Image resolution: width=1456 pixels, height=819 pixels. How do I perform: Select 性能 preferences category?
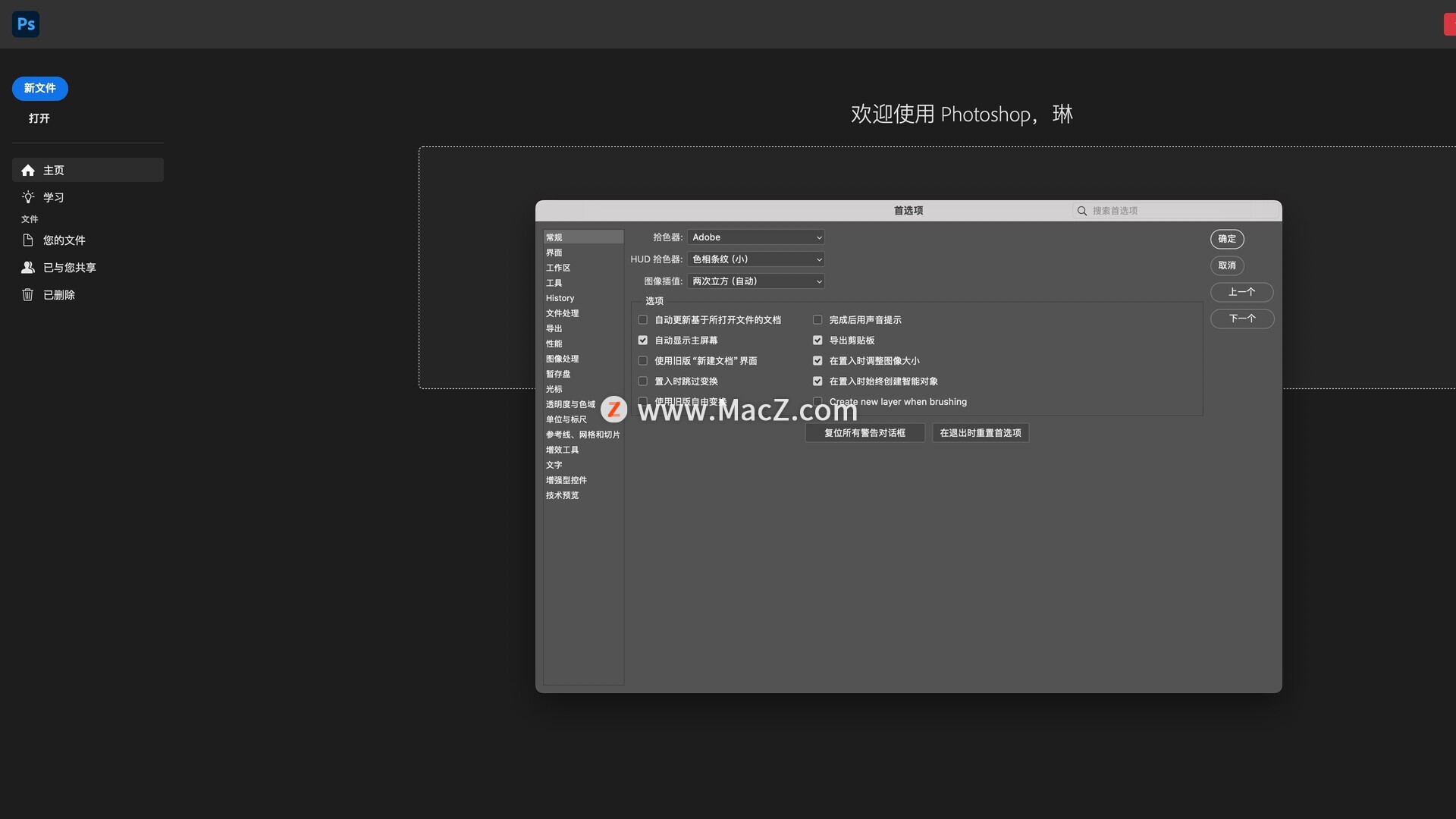(583, 344)
